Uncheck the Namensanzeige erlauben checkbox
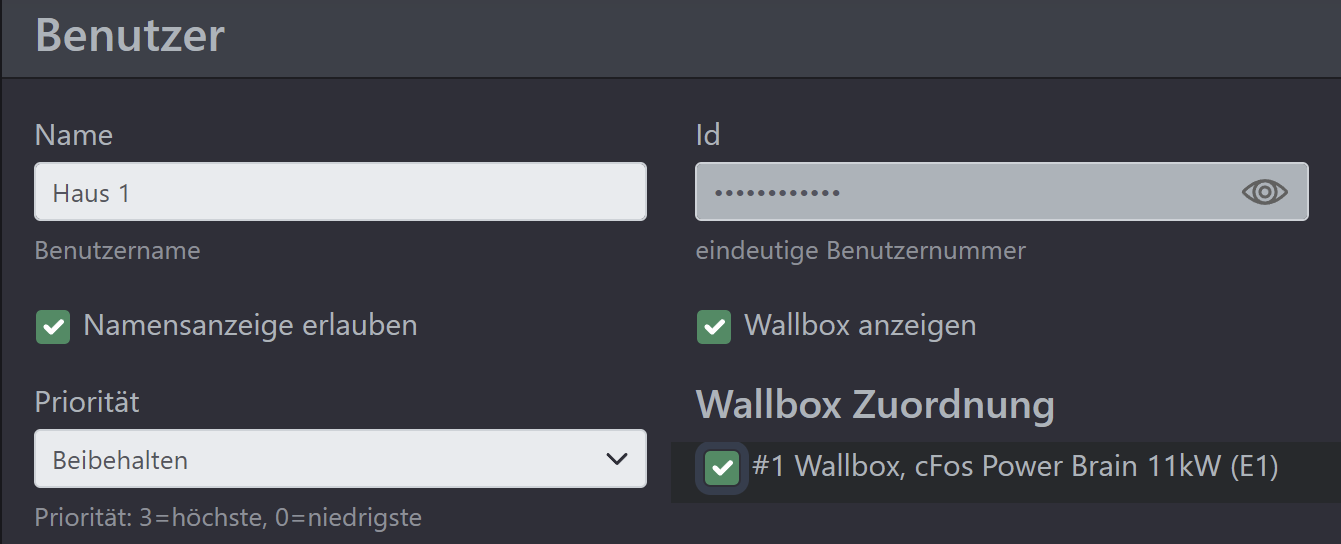Screen dimensions: 1341x544 click(53, 327)
